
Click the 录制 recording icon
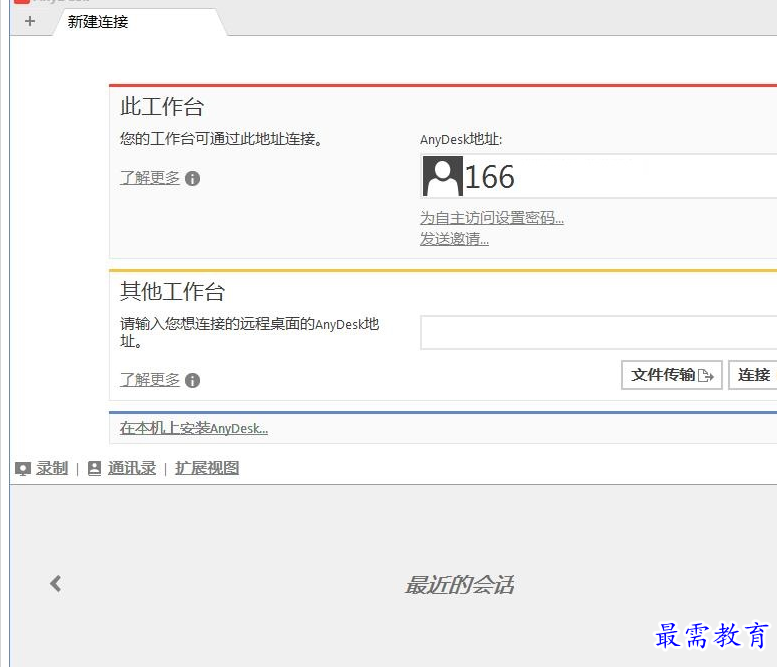(23, 468)
